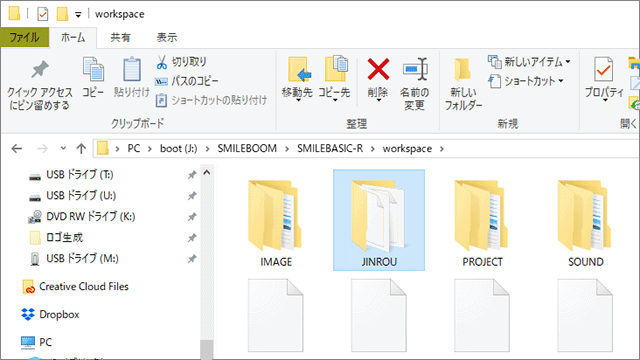Unpin USB ドライブ (M:) pin icon
This screenshot has height=360, width=640.
[192, 259]
